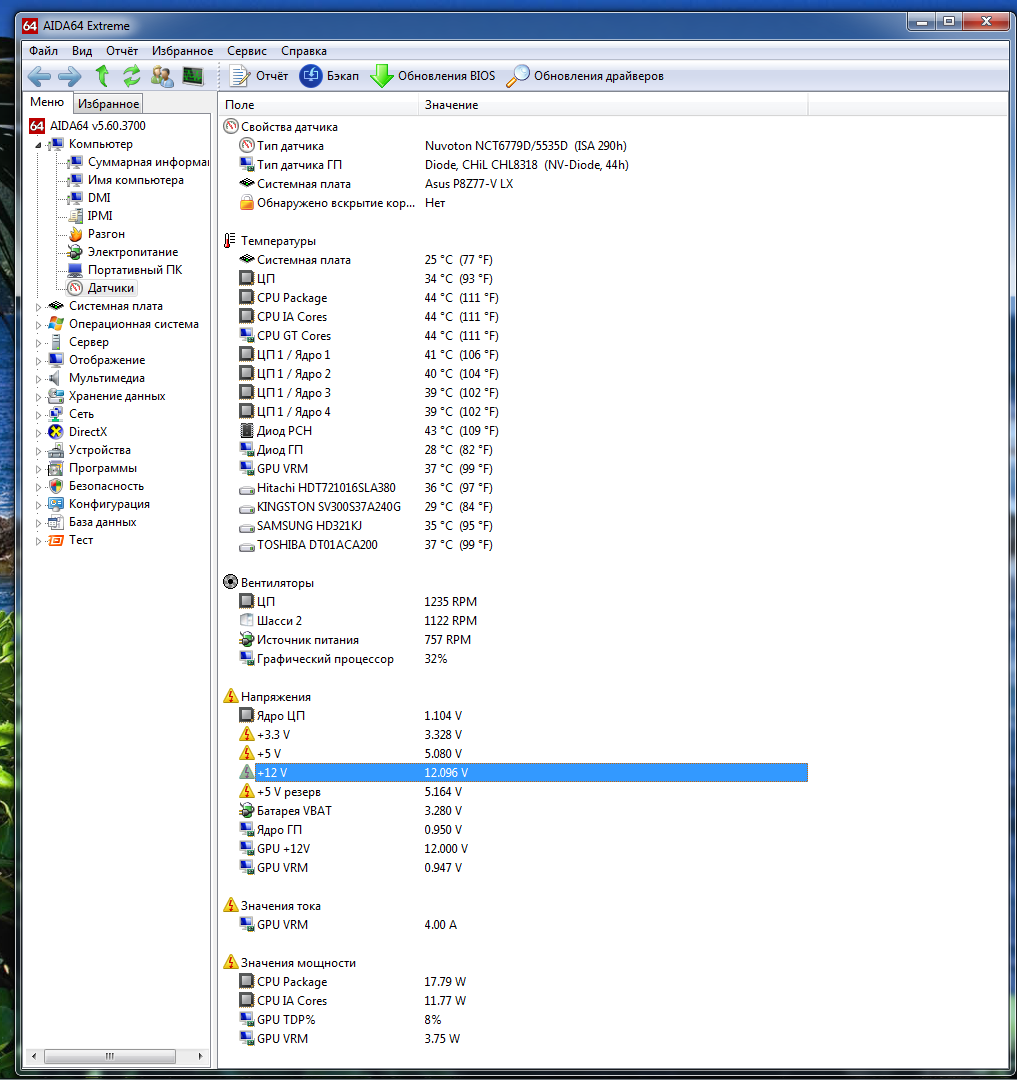Go up one level with green arrow
1017x1080 pixels.
click(x=102, y=76)
